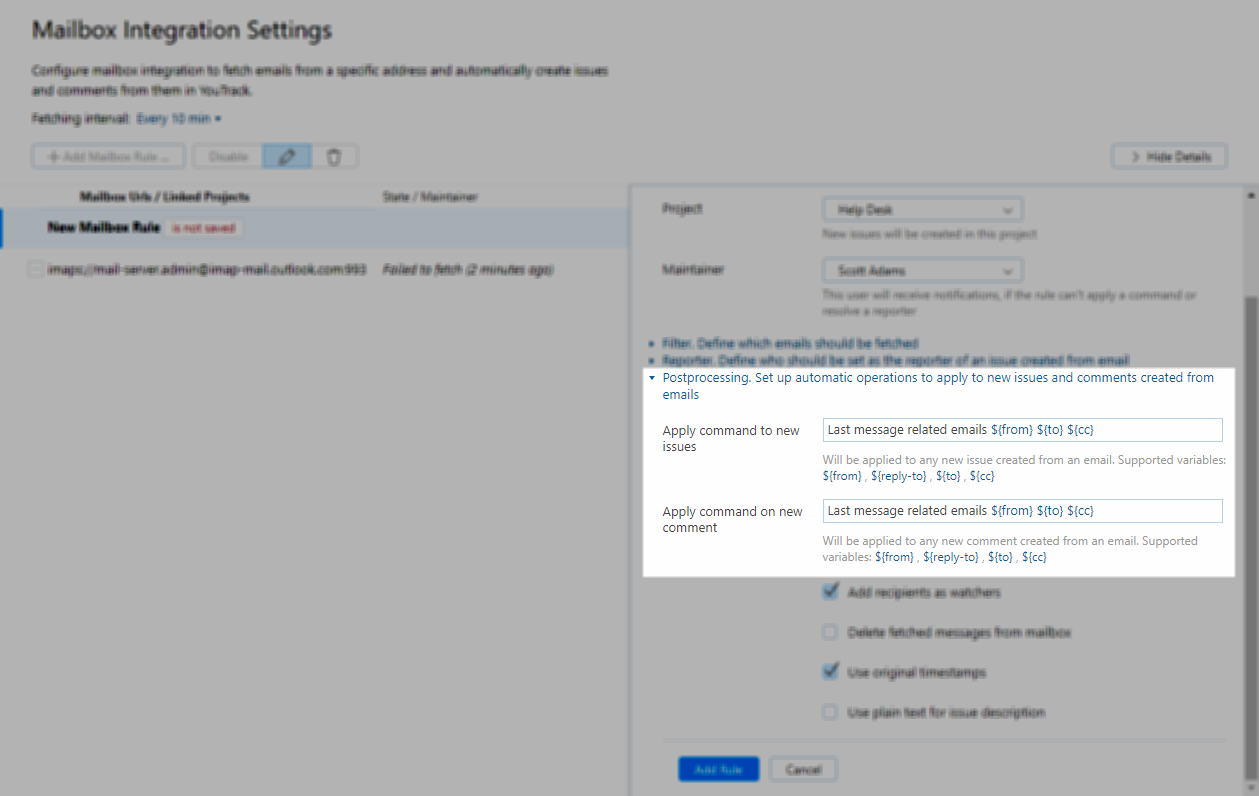
Task: Open the Maintainer dropdown showing Scott Adams
Action: (x=922, y=270)
